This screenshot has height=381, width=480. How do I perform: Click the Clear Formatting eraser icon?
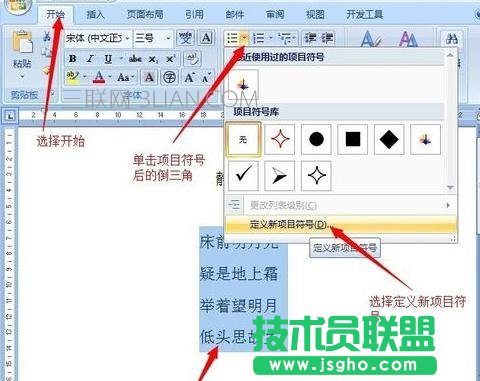click(192, 59)
